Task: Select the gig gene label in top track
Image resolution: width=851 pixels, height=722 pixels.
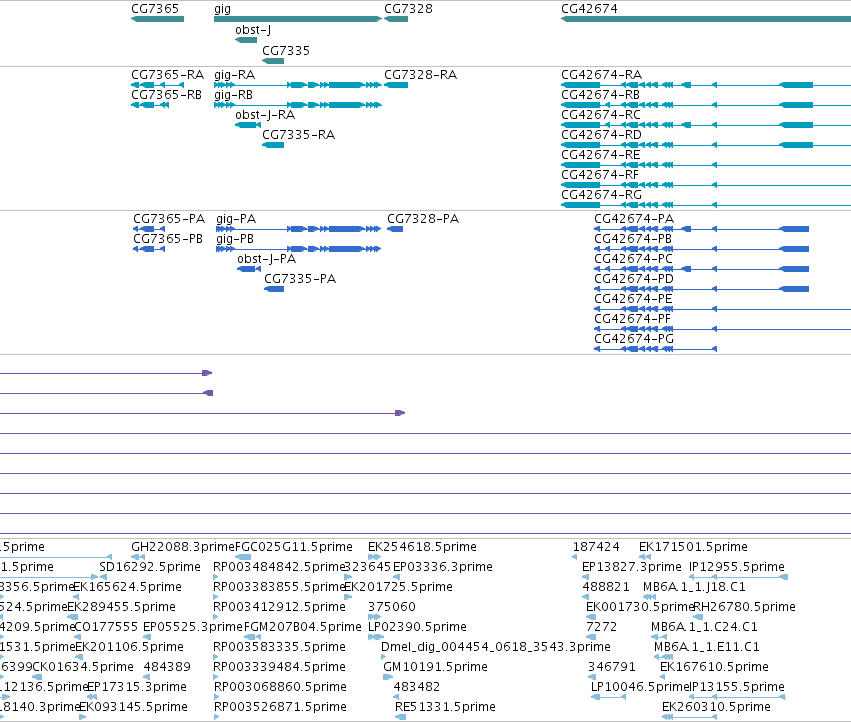Action: (x=223, y=9)
